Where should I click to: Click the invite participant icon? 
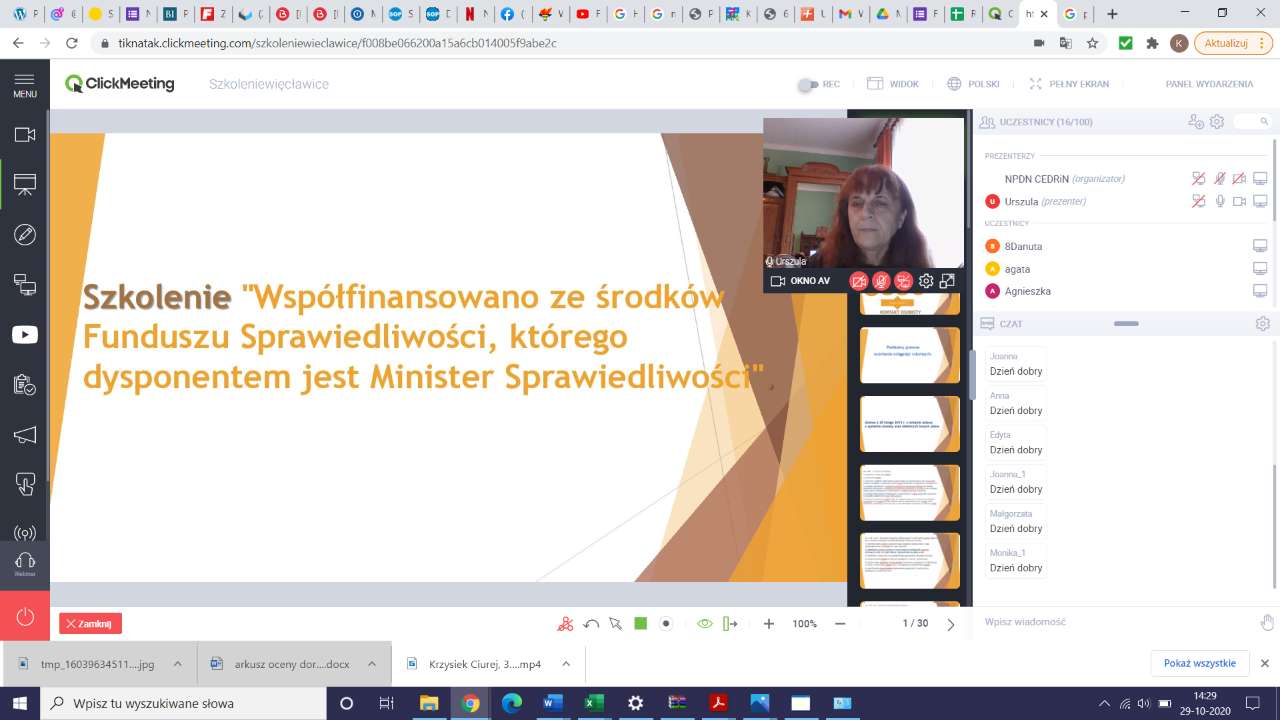point(1195,122)
